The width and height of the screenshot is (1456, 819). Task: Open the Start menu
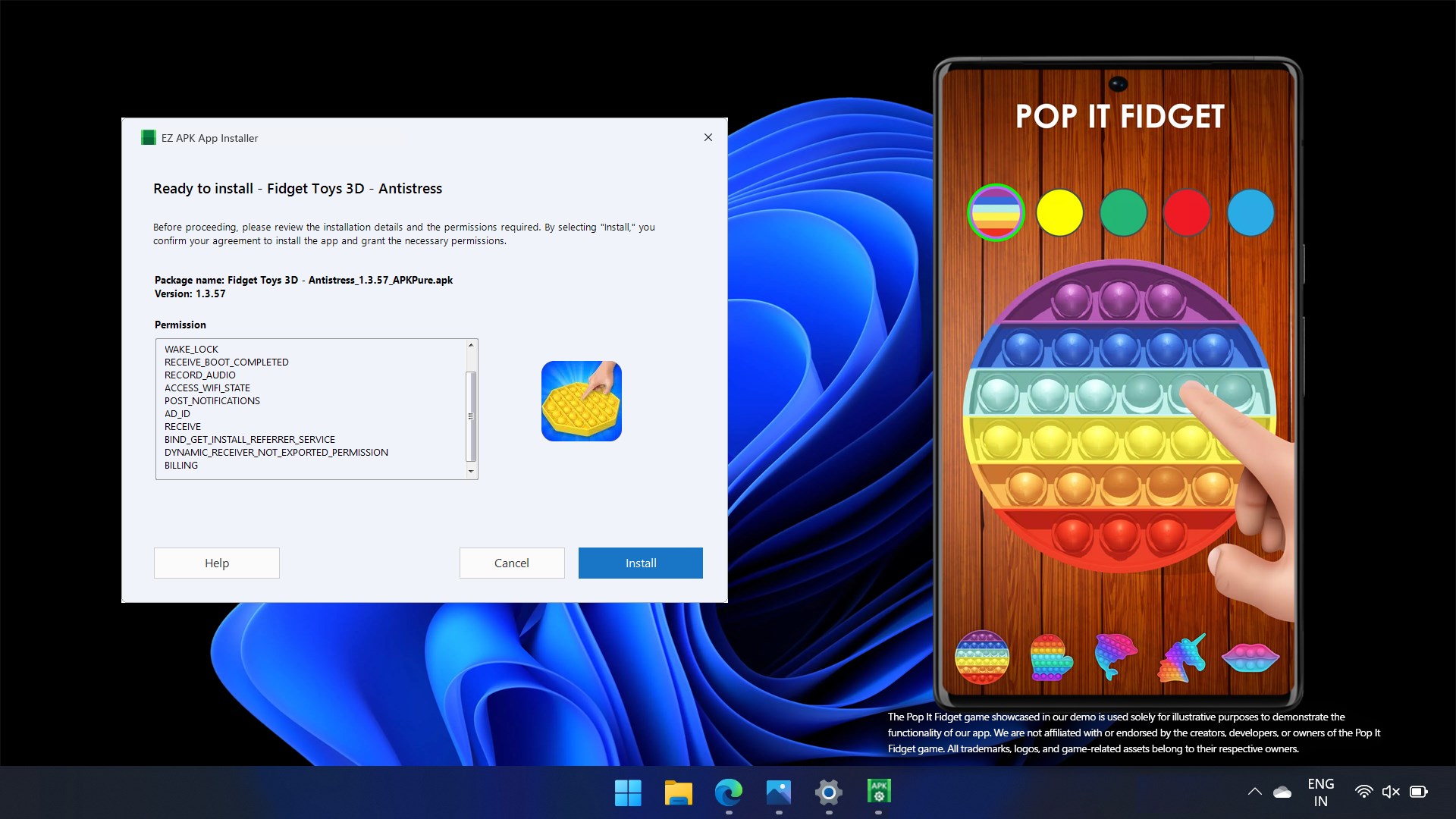tap(628, 792)
